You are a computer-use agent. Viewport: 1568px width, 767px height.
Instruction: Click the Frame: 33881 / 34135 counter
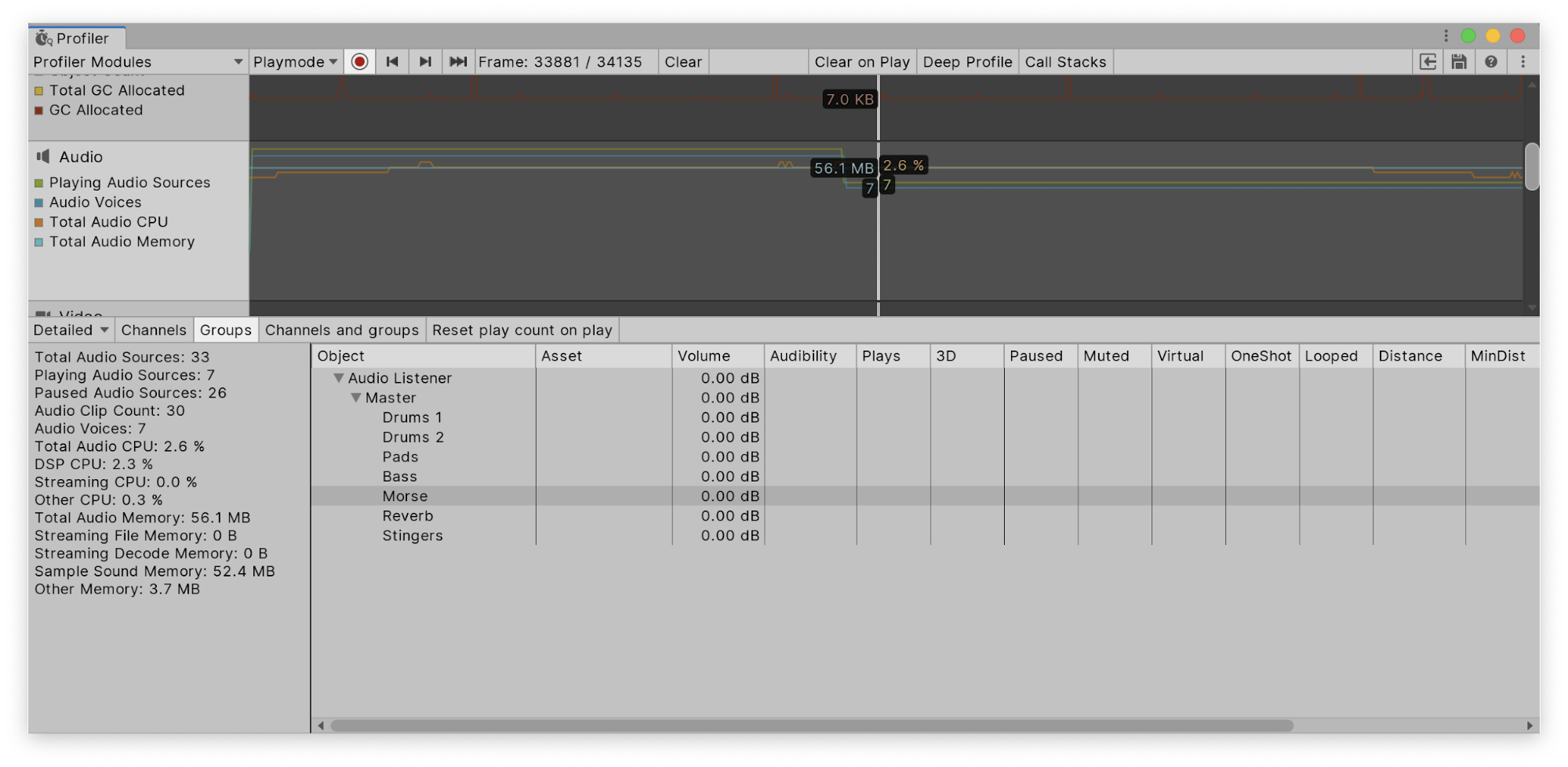pos(560,62)
